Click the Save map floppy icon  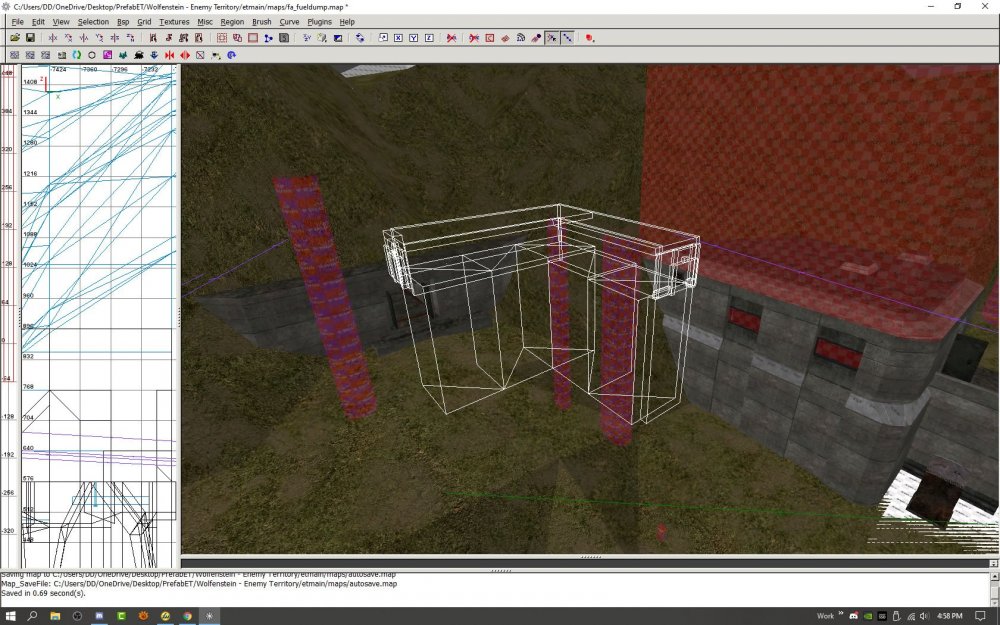(x=30, y=38)
